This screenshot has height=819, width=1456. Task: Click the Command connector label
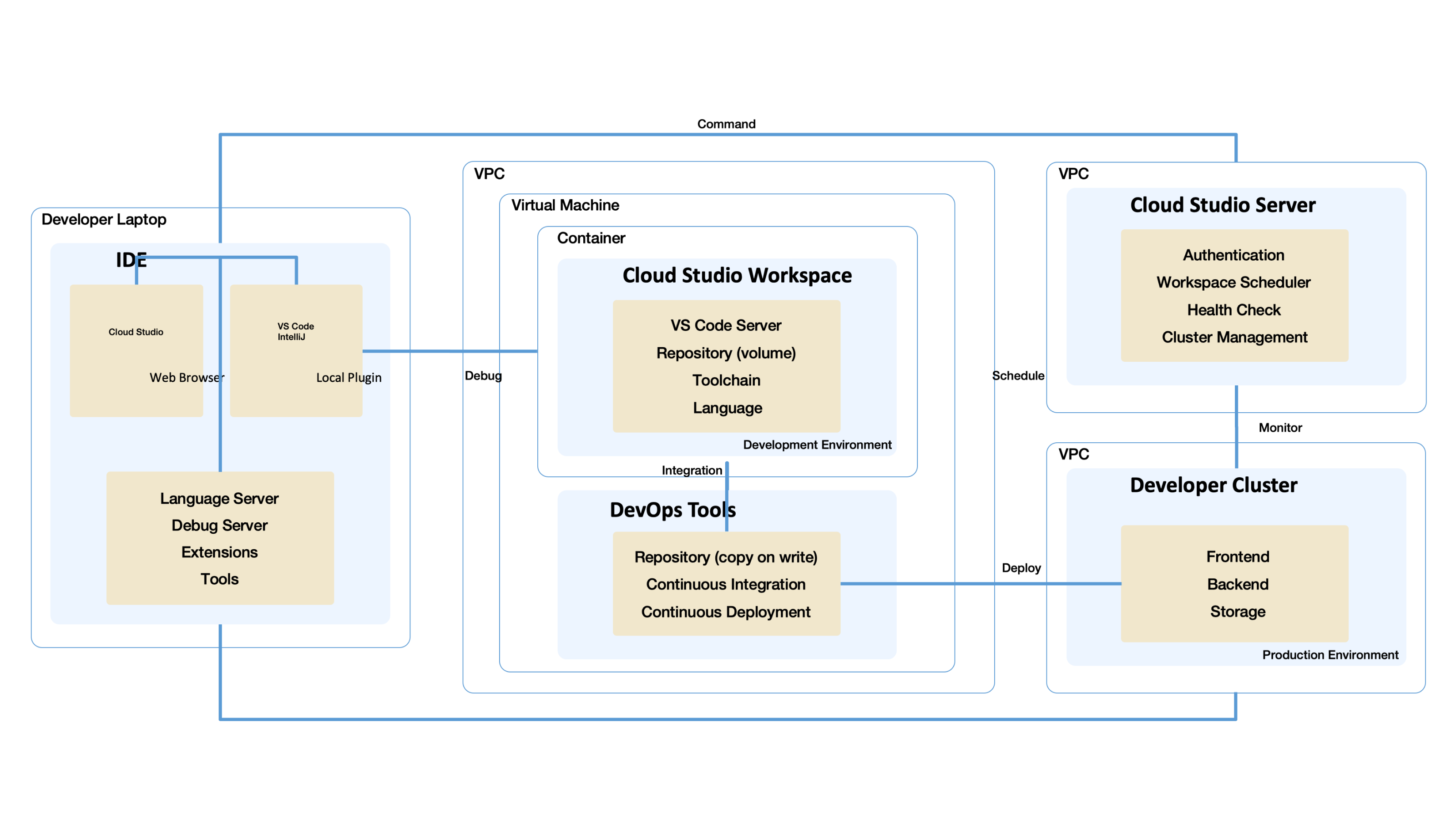(726, 124)
